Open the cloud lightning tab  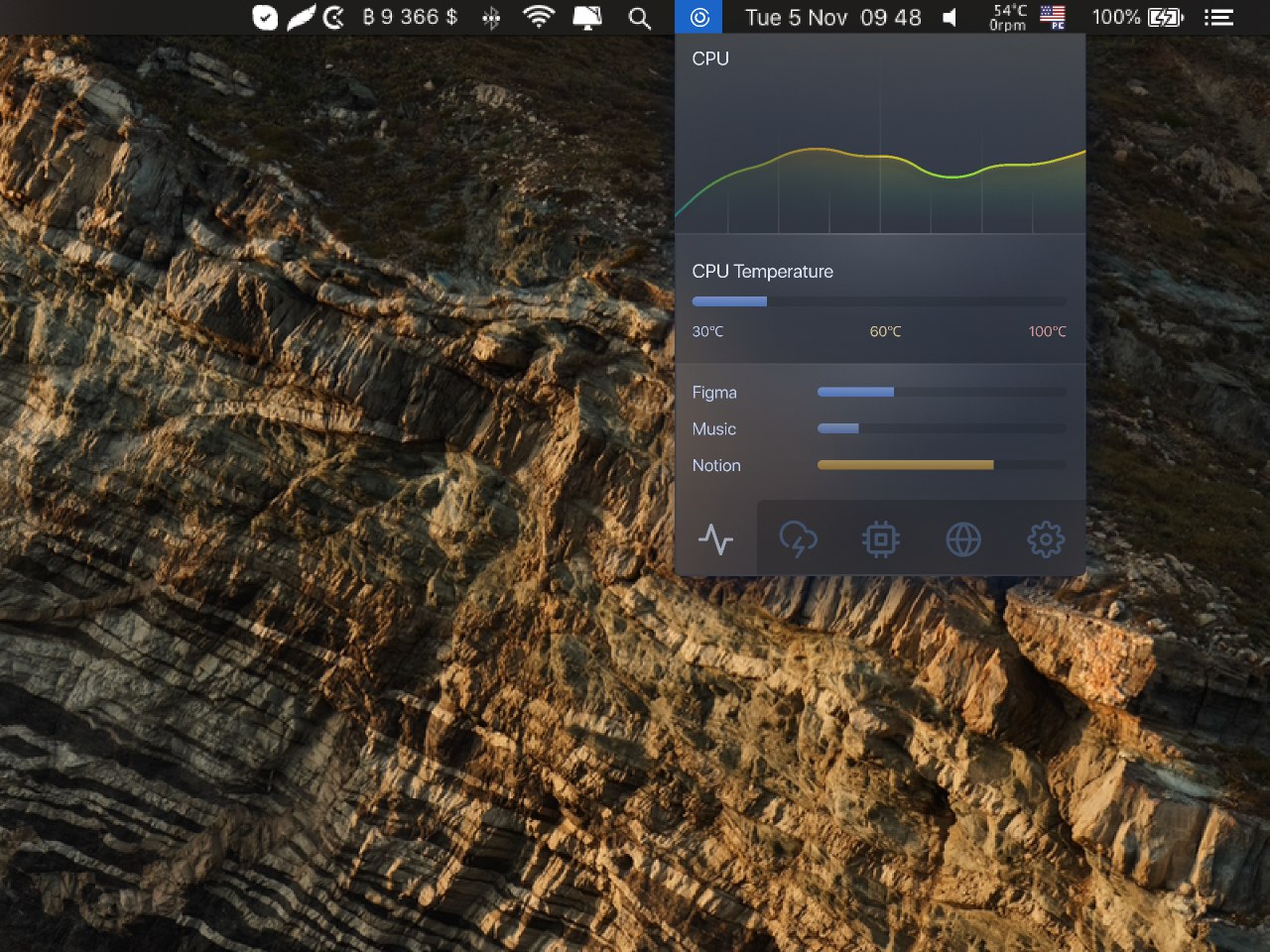[798, 539]
